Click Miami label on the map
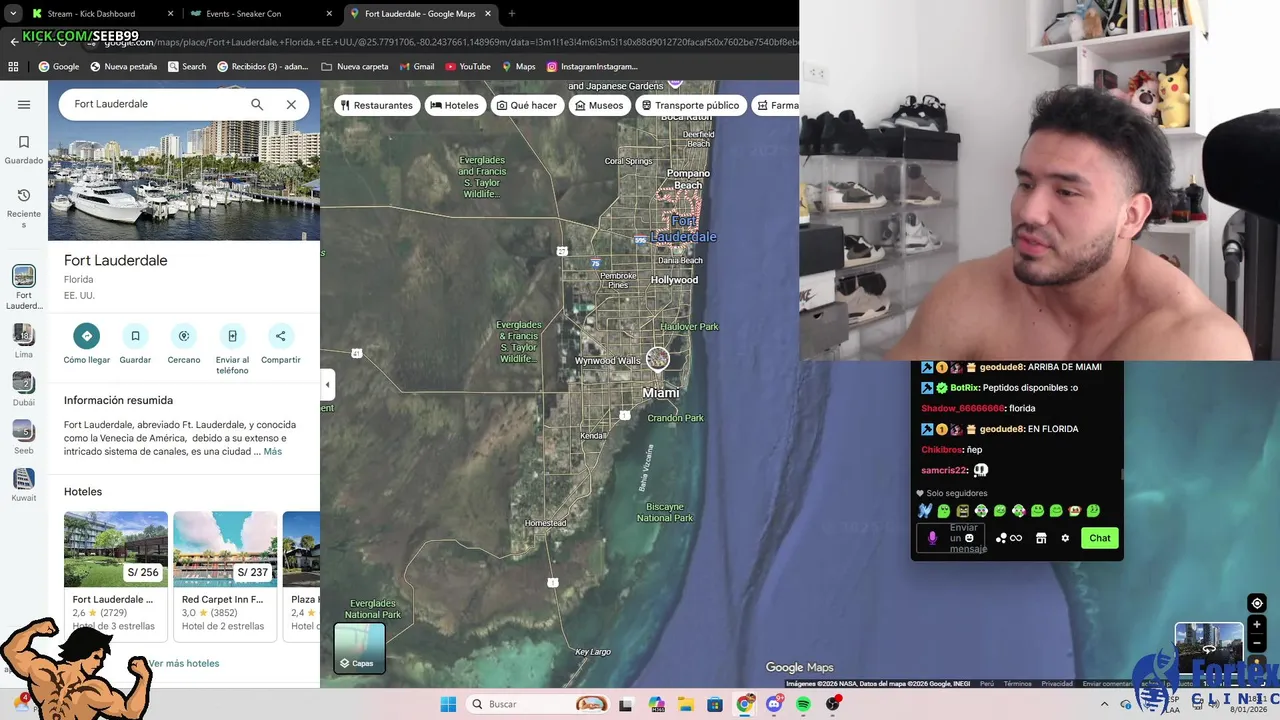 click(661, 393)
